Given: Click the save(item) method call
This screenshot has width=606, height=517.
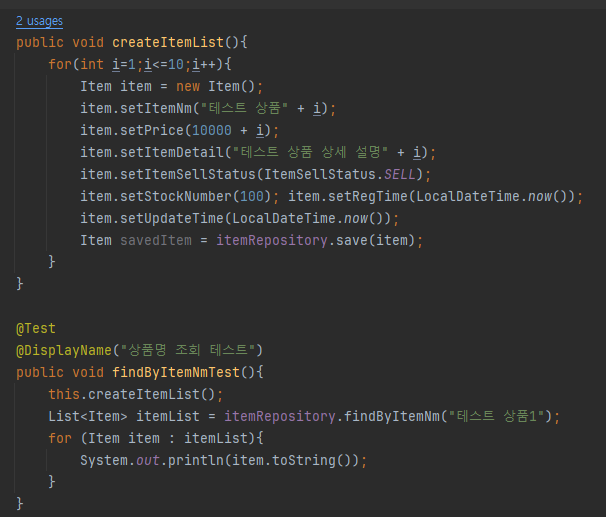Looking at the screenshot, I should click(x=375, y=240).
